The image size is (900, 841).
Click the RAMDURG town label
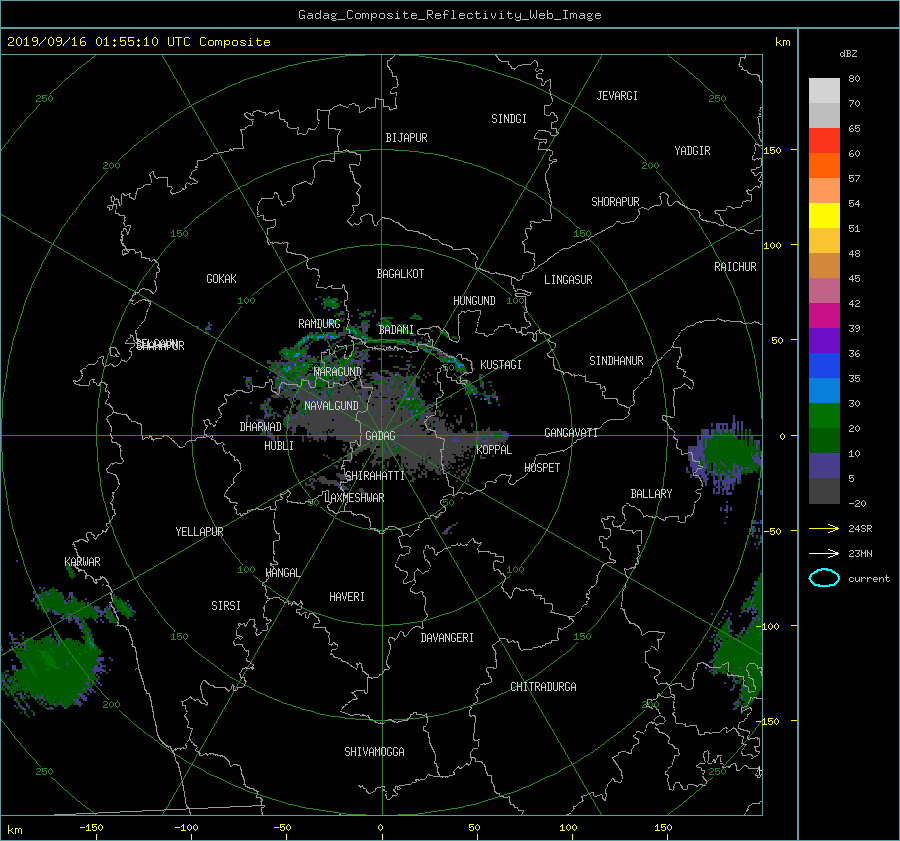319,324
